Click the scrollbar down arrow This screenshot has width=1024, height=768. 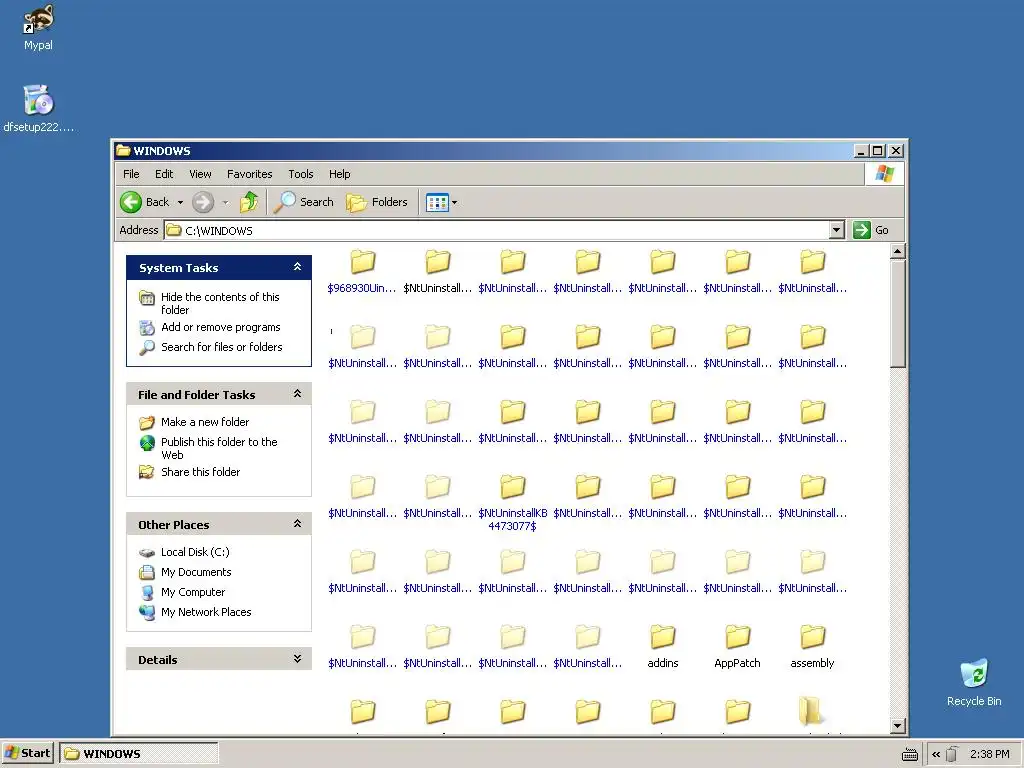(898, 726)
